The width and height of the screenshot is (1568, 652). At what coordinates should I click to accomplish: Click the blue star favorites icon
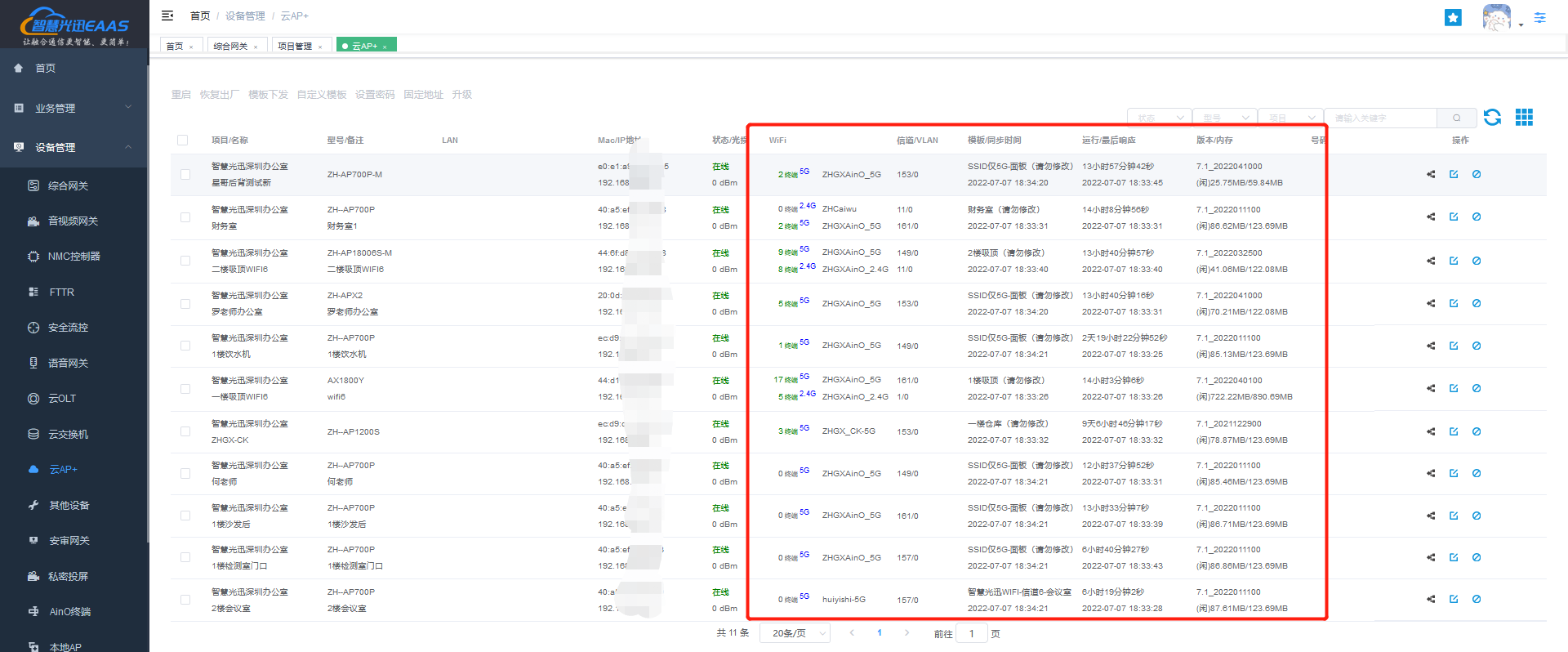[x=1453, y=17]
